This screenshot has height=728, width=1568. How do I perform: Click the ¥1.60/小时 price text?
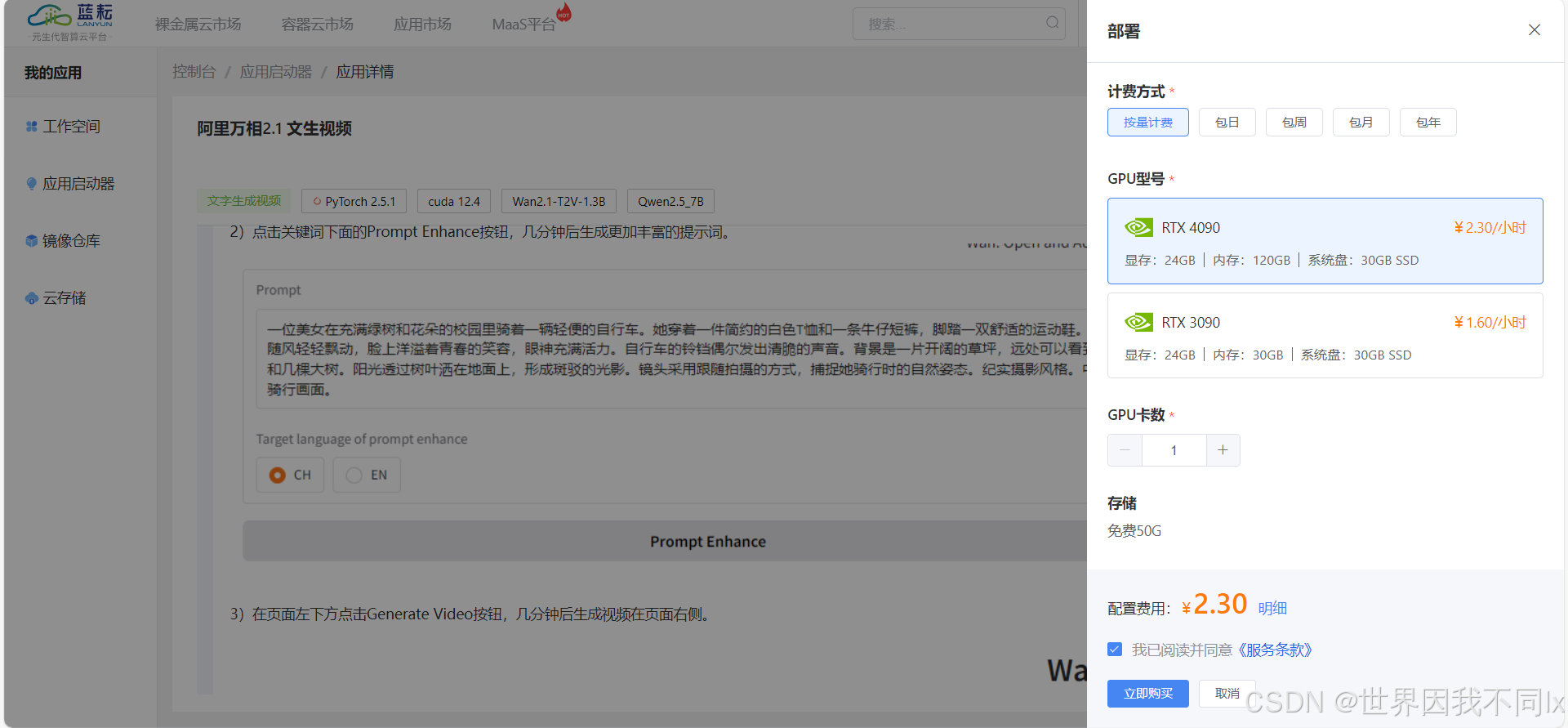(x=1490, y=323)
